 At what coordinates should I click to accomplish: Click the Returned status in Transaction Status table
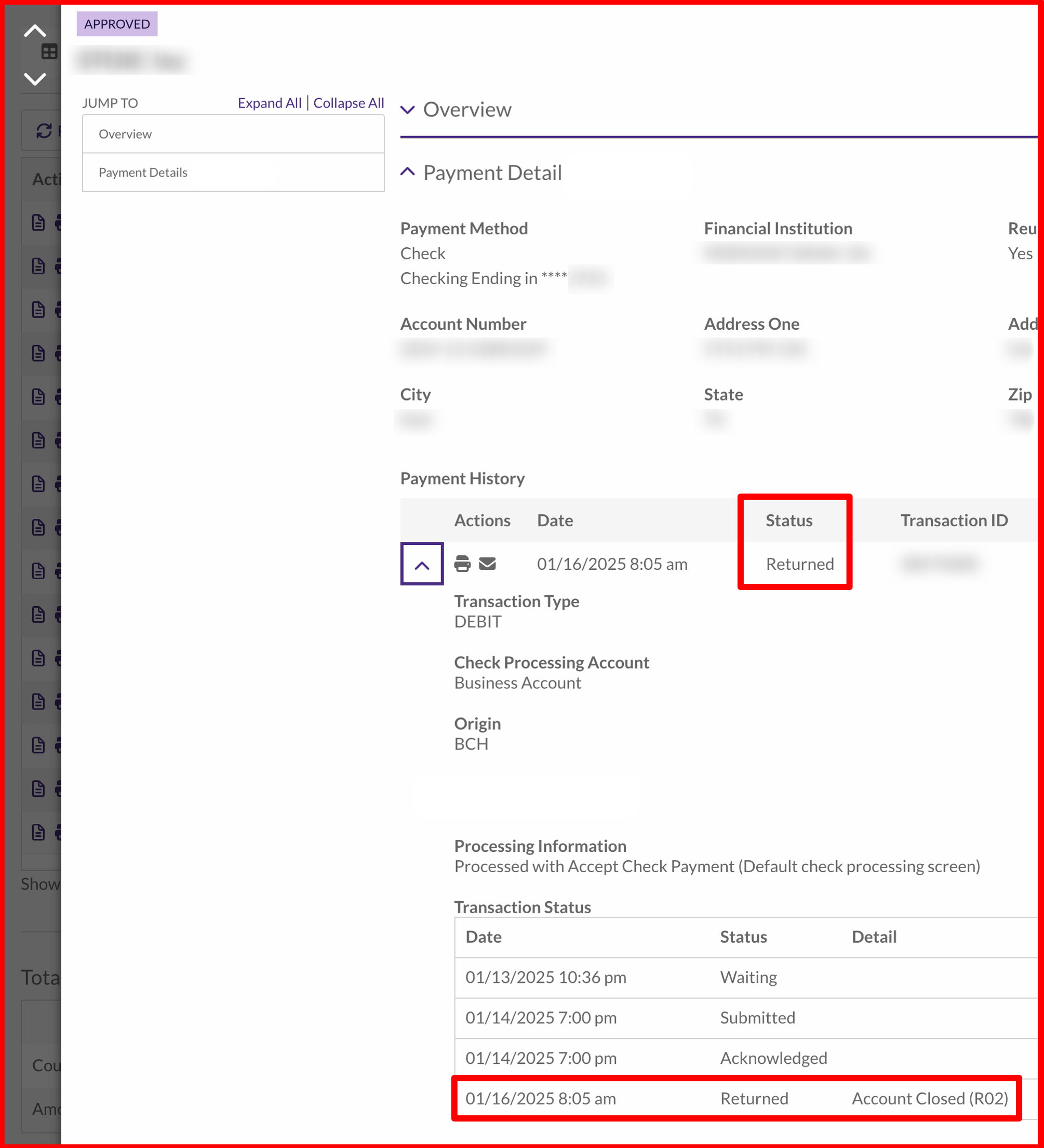click(754, 1099)
